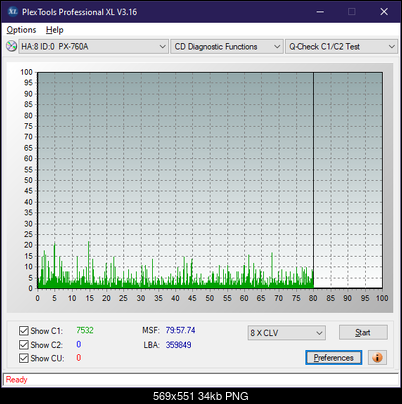Close the PlexTools Professional window
The image size is (402, 404).
pyautogui.click(x=384, y=12)
